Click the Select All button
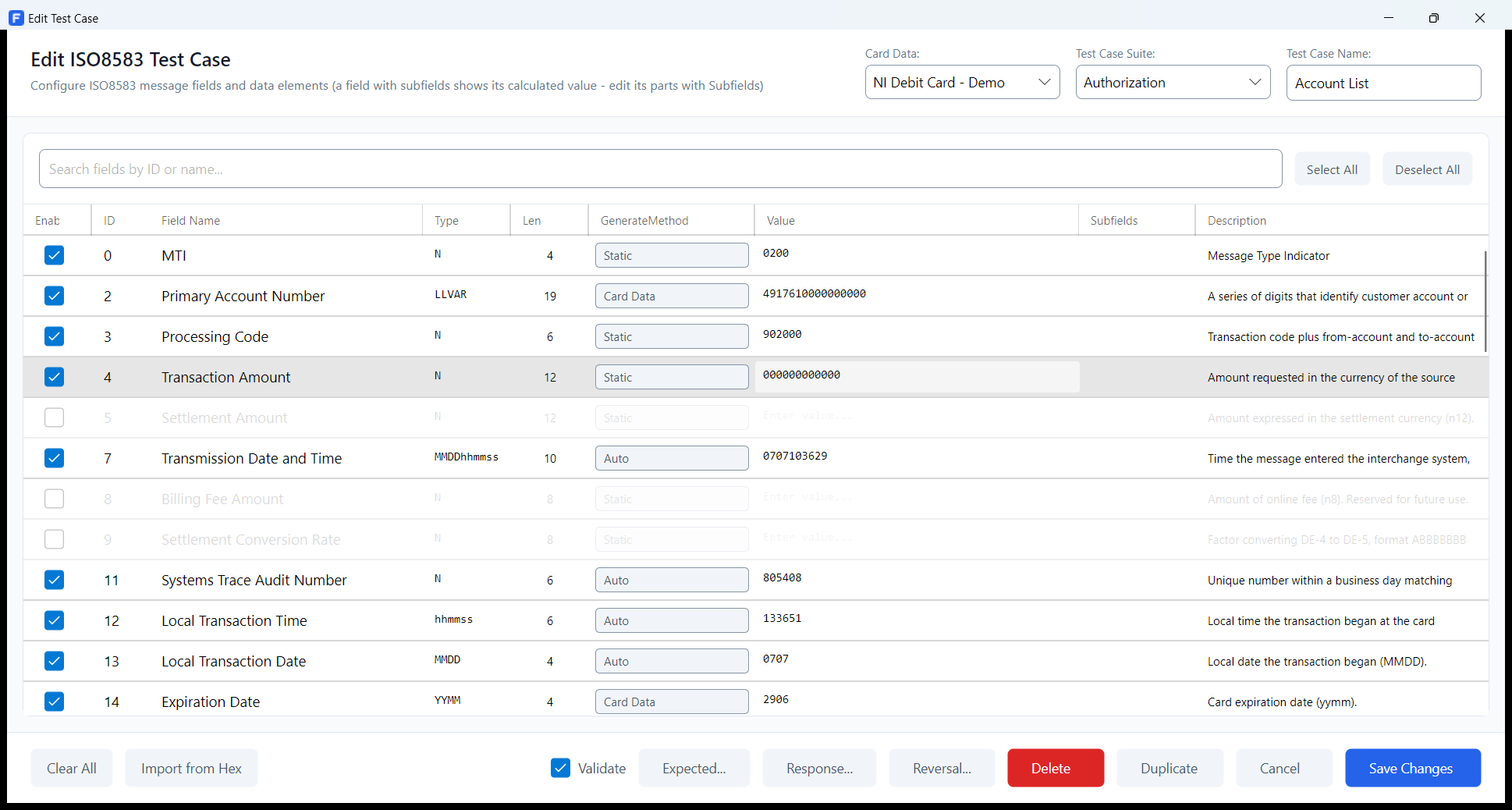This screenshot has height=810, width=1512. click(1332, 169)
